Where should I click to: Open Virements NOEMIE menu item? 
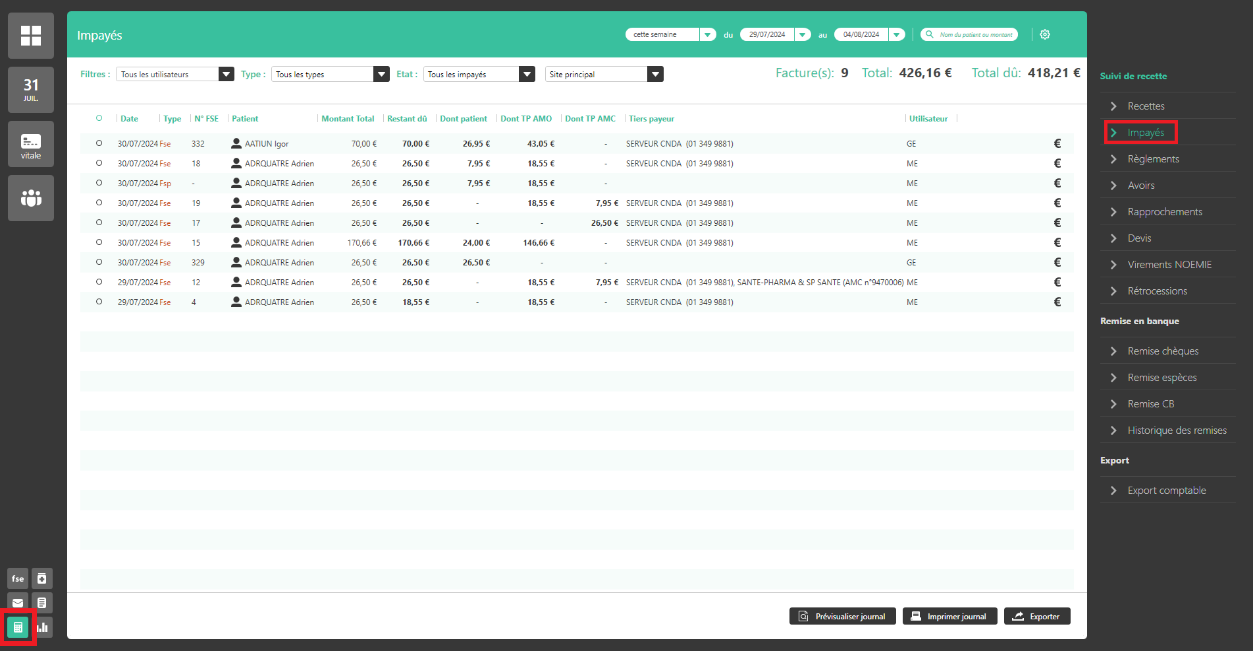1169,265
